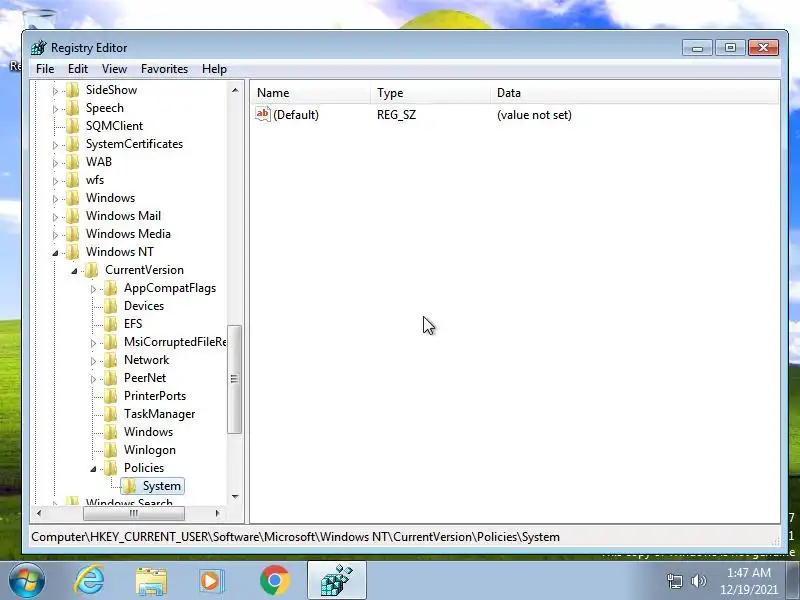This screenshot has width=800, height=600.
Task: Select the PrinterPorts key
Action: (155, 396)
